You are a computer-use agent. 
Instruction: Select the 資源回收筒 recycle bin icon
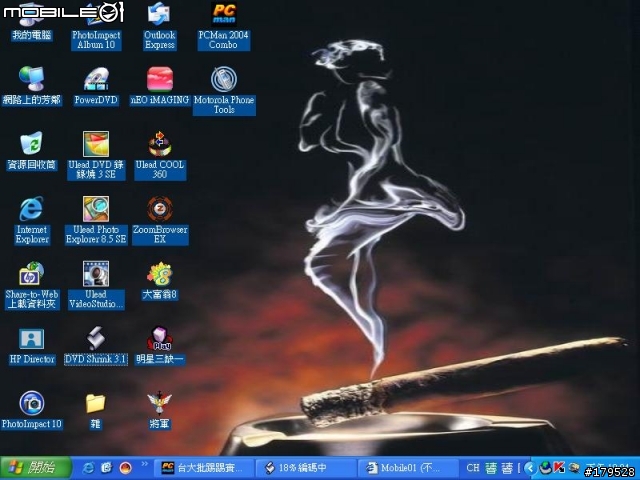pyautogui.click(x=31, y=151)
